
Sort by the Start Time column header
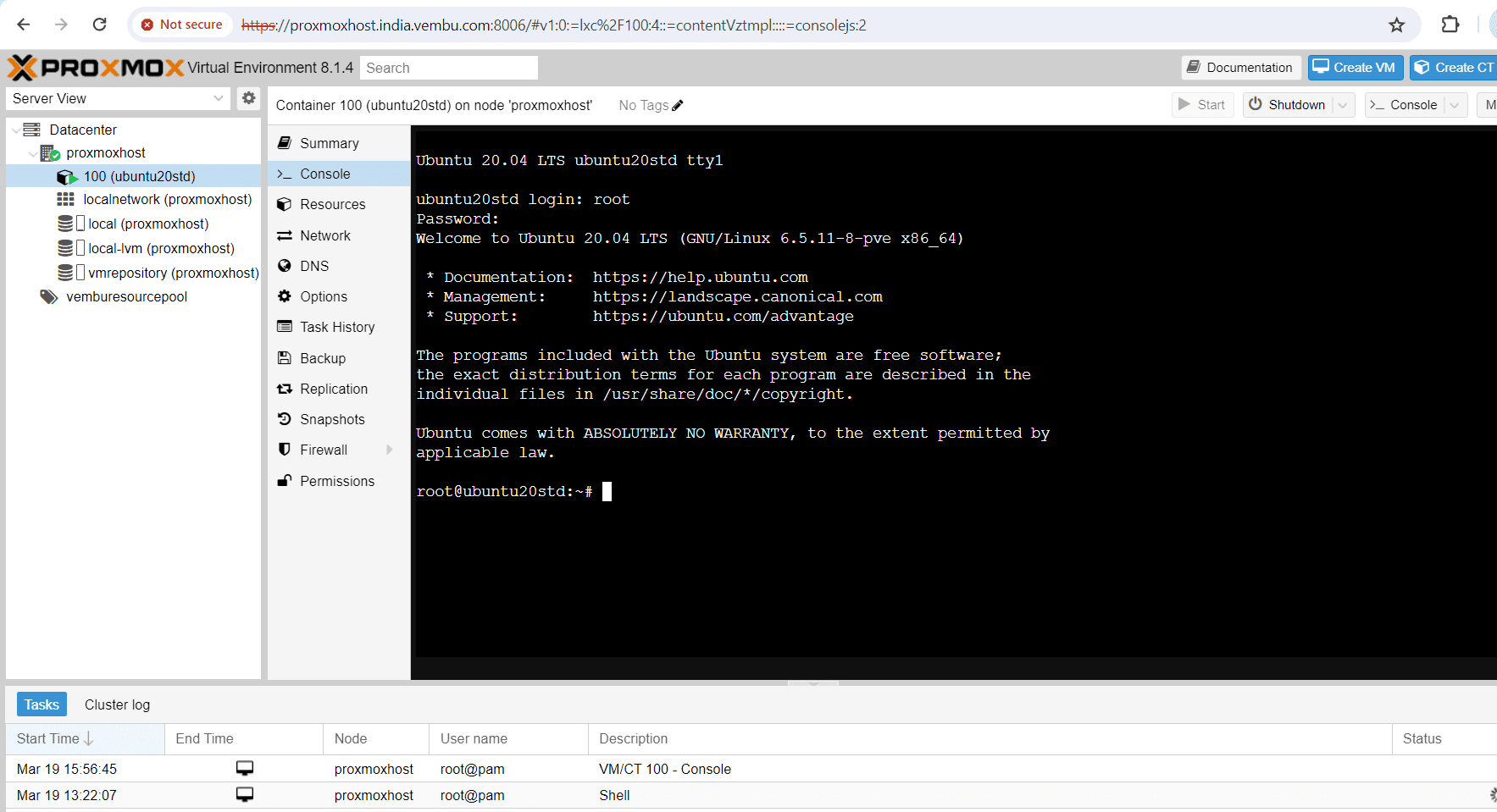[x=85, y=738]
